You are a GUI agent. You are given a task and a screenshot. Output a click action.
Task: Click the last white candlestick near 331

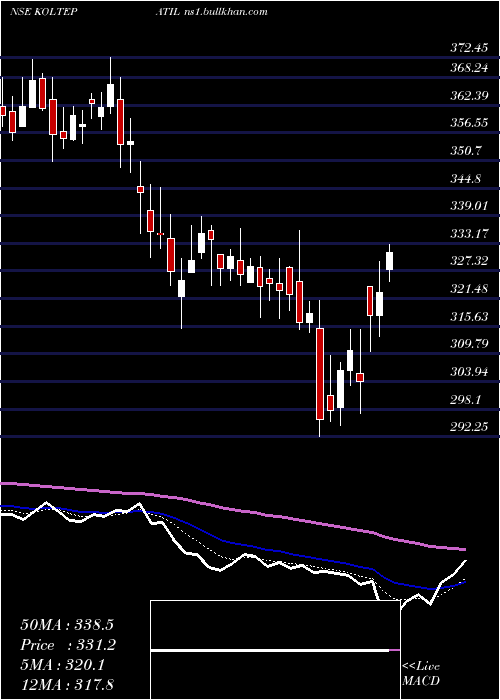click(389, 261)
